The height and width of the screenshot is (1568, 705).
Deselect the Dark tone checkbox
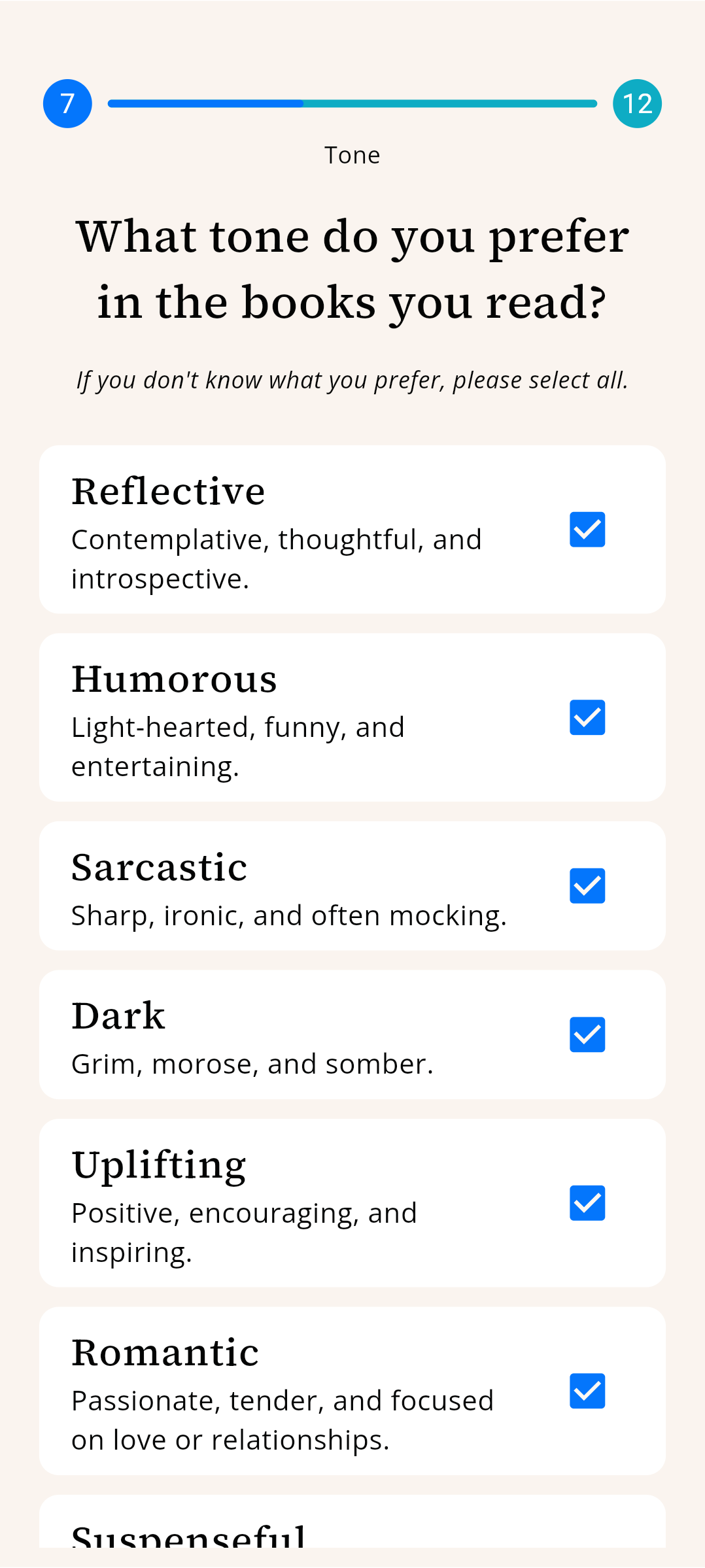[587, 1034]
